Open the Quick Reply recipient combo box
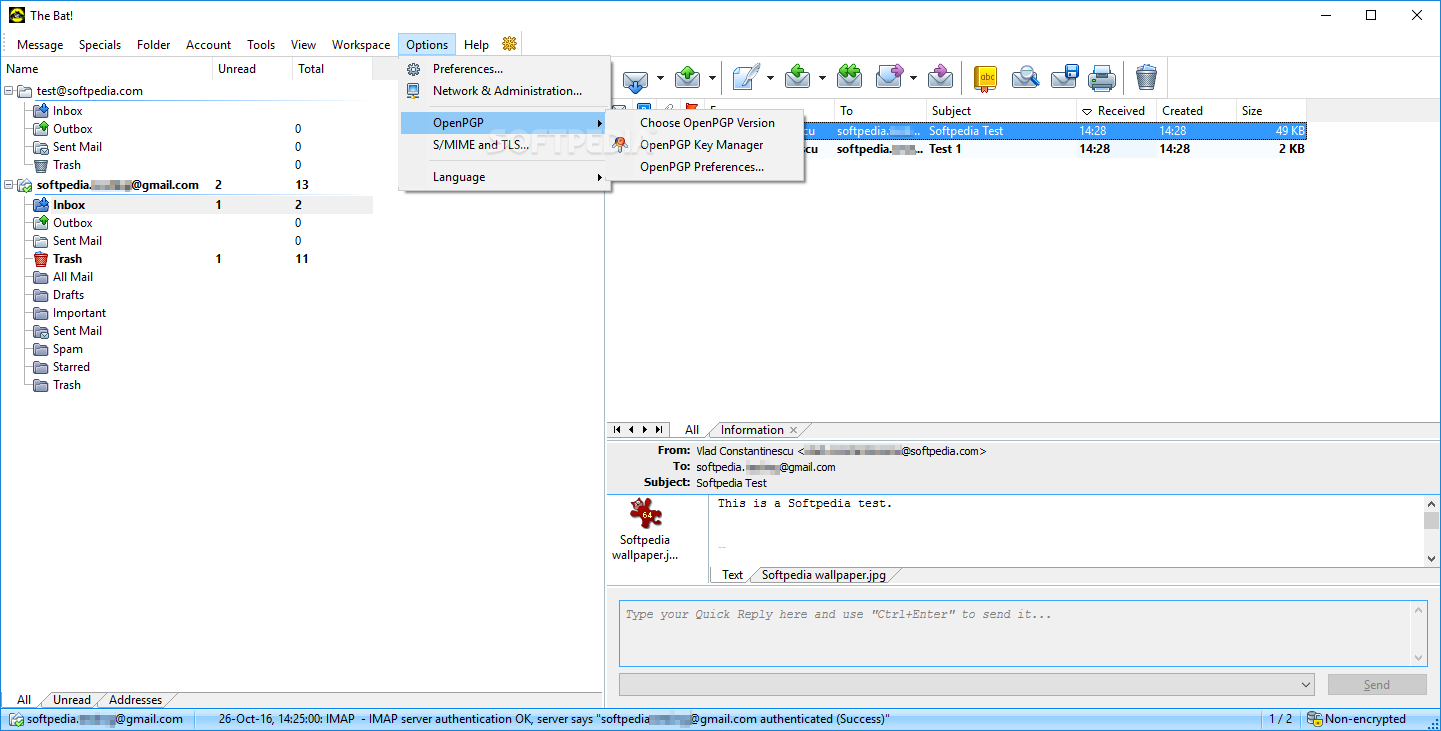Viewport: 1441px width, 731px height. coord(966,685)
